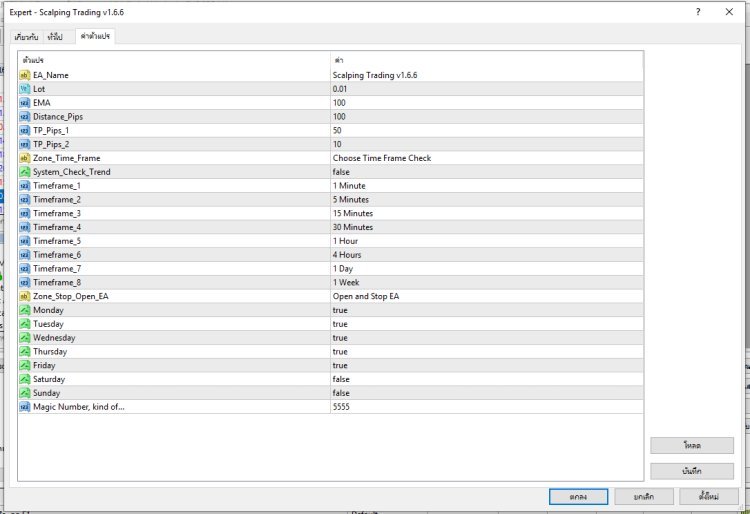Open Timeframe_8 value '1 Week' dropdown
750x514 pixels.
pos(346,282)
